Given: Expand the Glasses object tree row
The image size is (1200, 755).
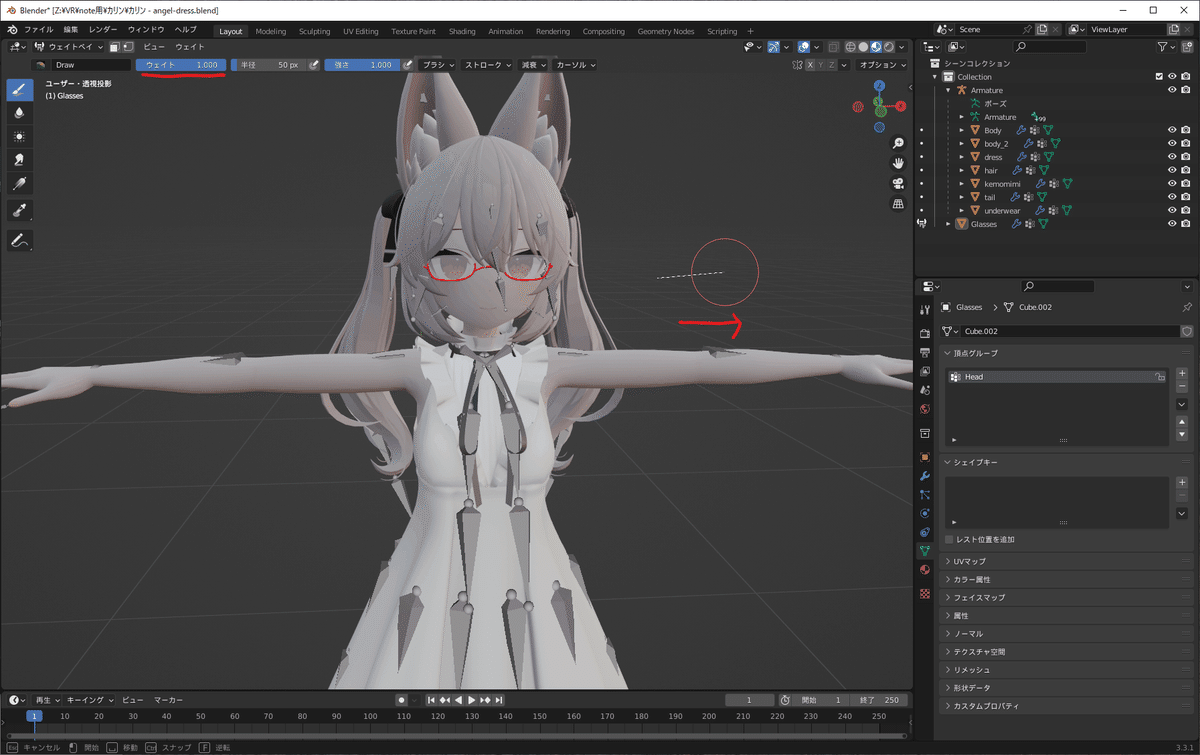Looking at the screenshot, I should coord(949,224).
